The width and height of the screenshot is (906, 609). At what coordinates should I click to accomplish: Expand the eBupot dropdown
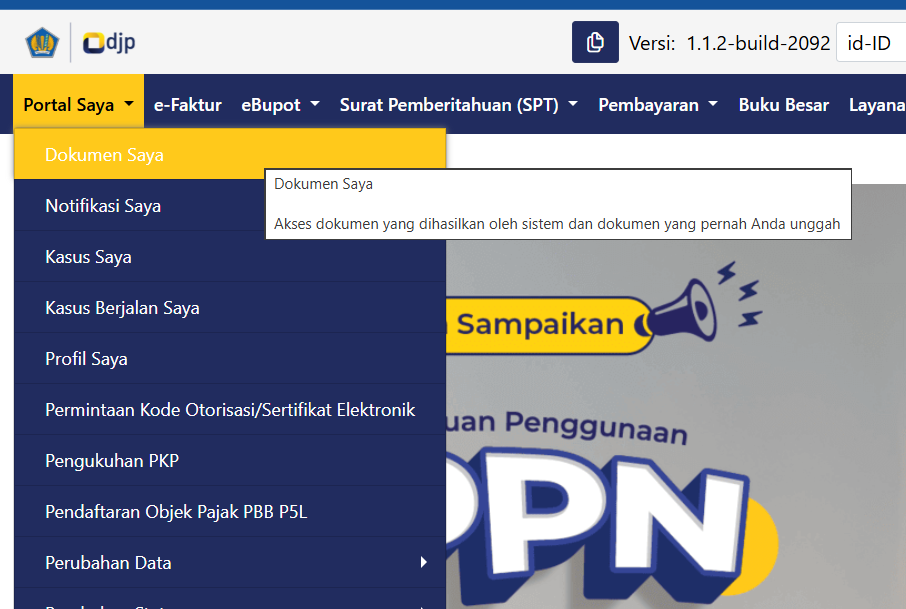[x=280, y=105]
